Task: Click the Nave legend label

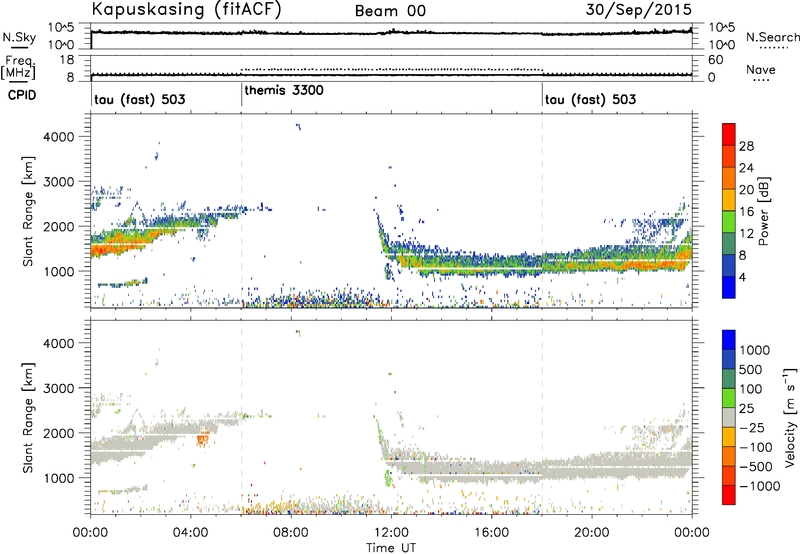Action: pyautogui.click(x=761, y=70)
